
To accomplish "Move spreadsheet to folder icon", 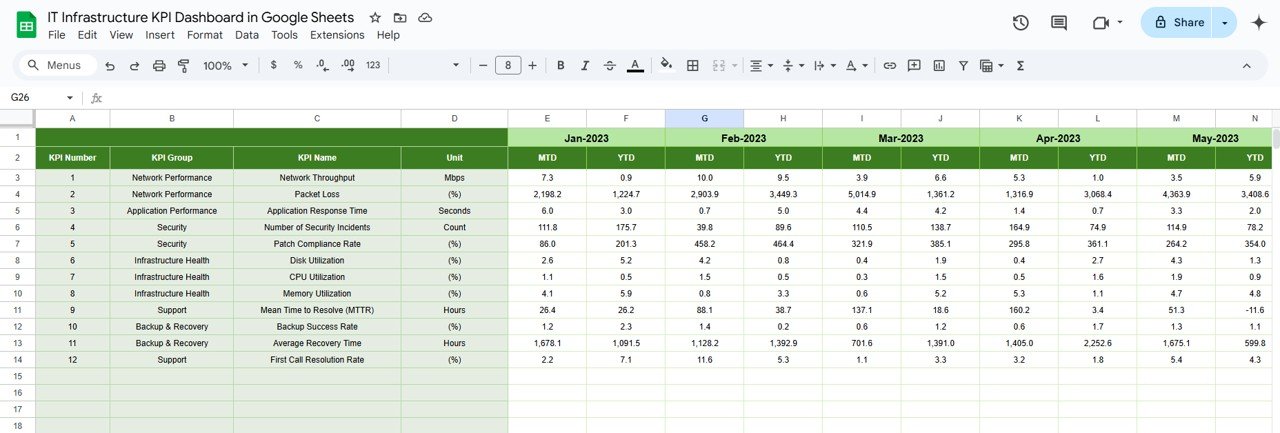I will [400, 18].
